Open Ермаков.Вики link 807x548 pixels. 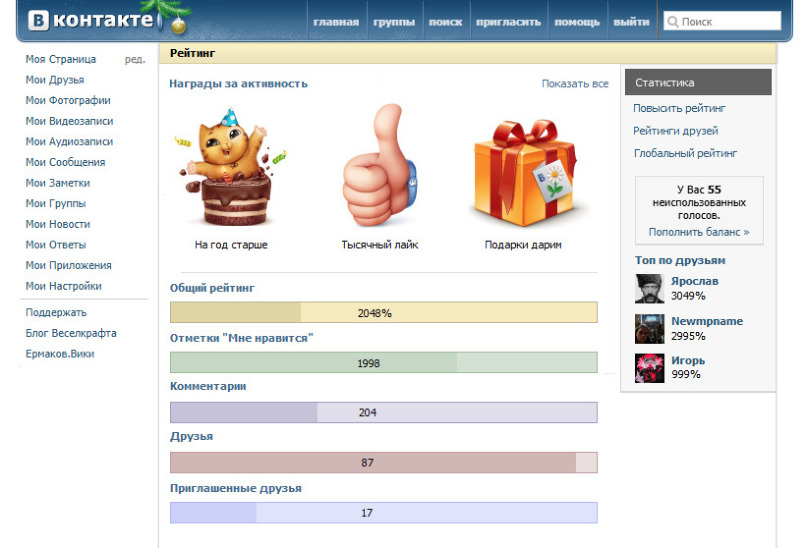point(60,353)
